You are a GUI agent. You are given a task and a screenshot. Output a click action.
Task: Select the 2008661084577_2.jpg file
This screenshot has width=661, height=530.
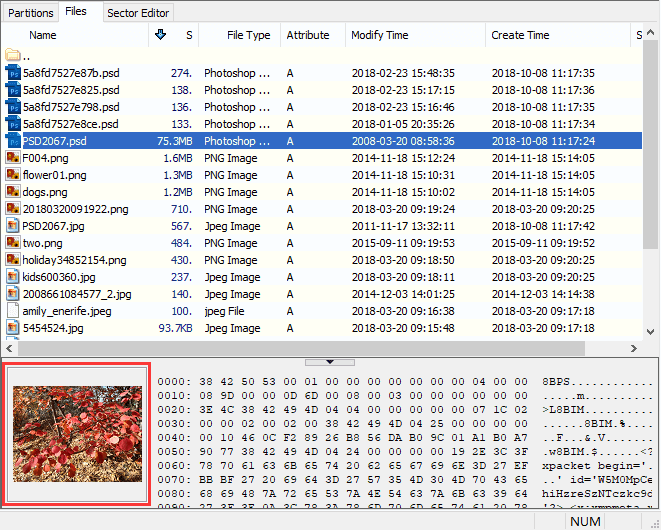click(x=78, y=294)
